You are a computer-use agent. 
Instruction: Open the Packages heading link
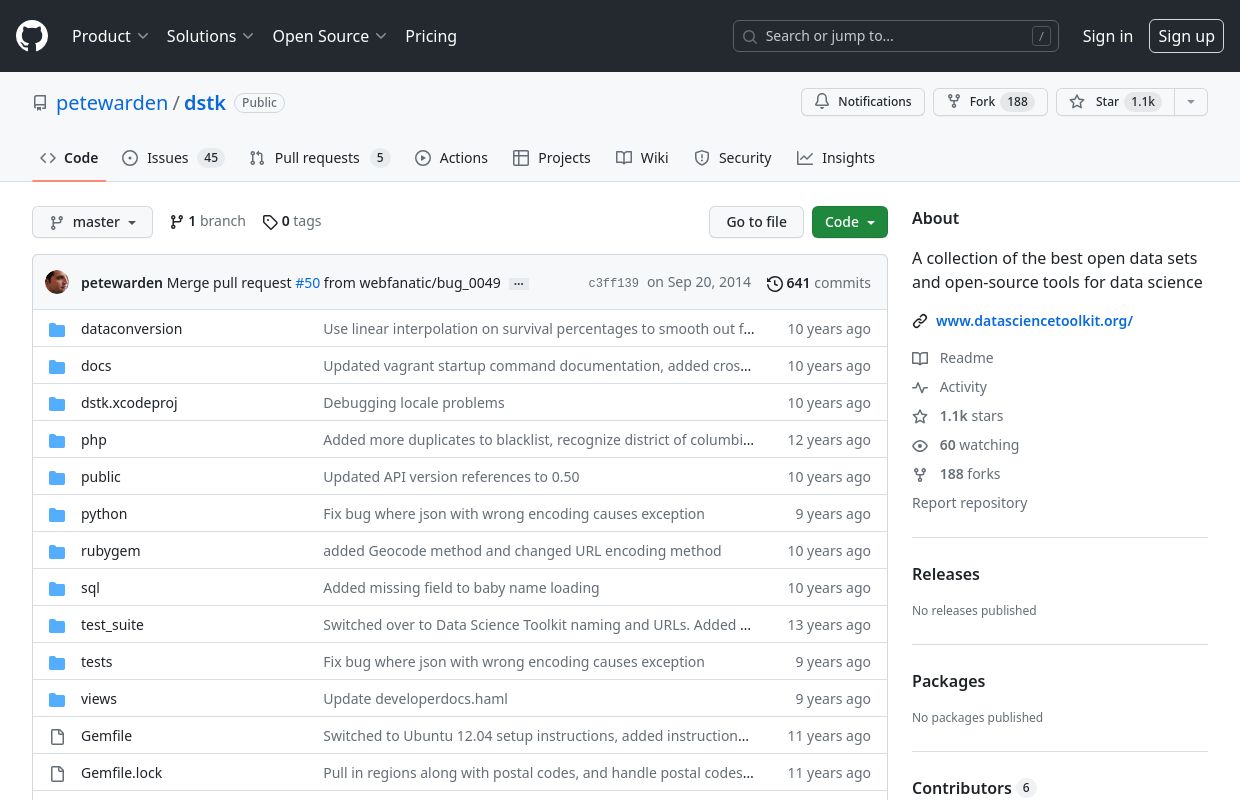[948, 681]
